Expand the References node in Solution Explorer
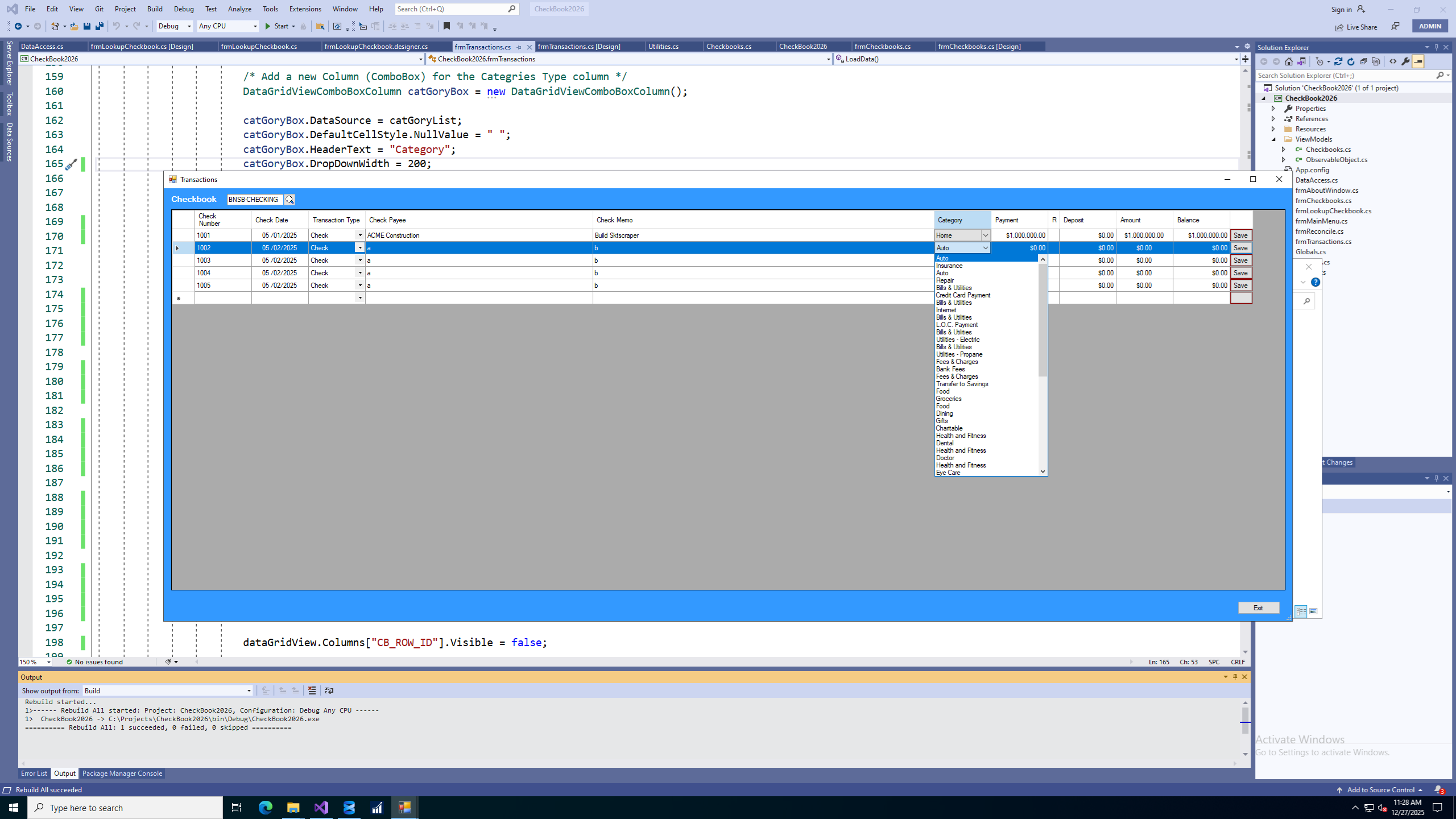1456x819 pixels. point(1273,118)
